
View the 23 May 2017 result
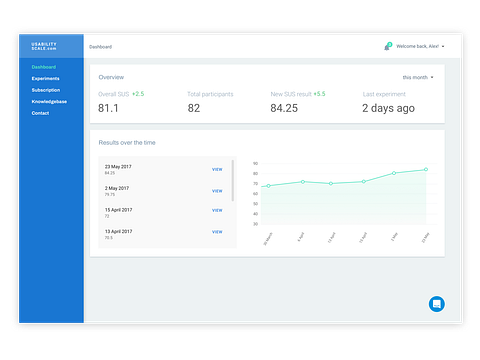click(217, 169)
